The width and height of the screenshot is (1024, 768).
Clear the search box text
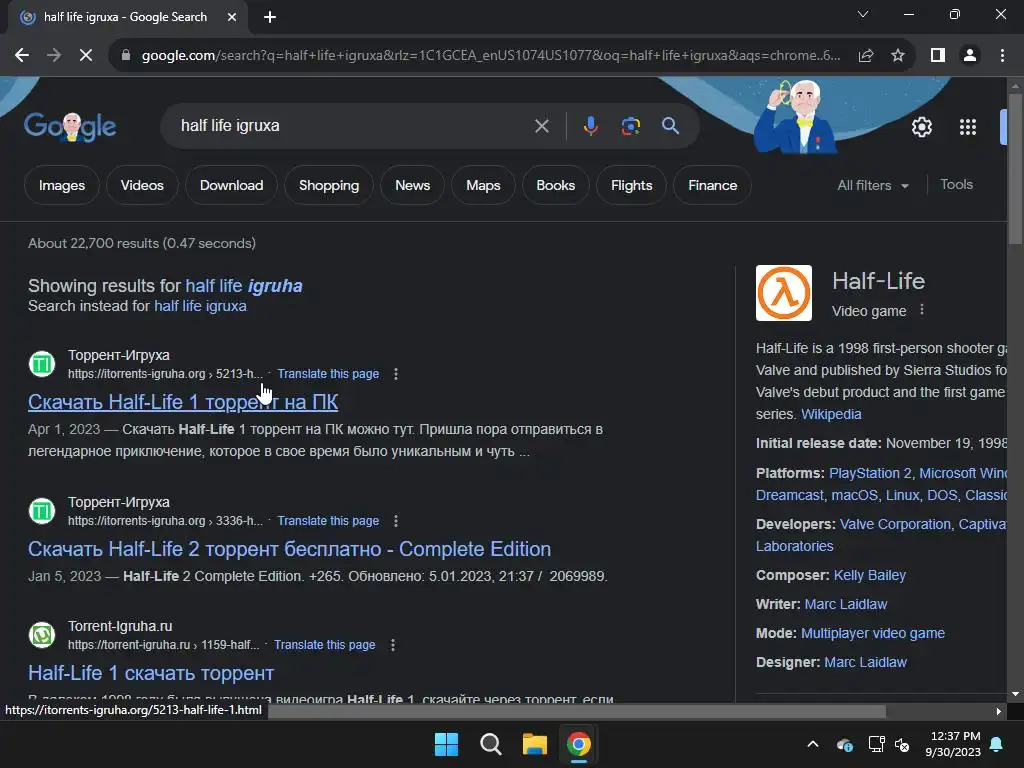tap(541, 126)
